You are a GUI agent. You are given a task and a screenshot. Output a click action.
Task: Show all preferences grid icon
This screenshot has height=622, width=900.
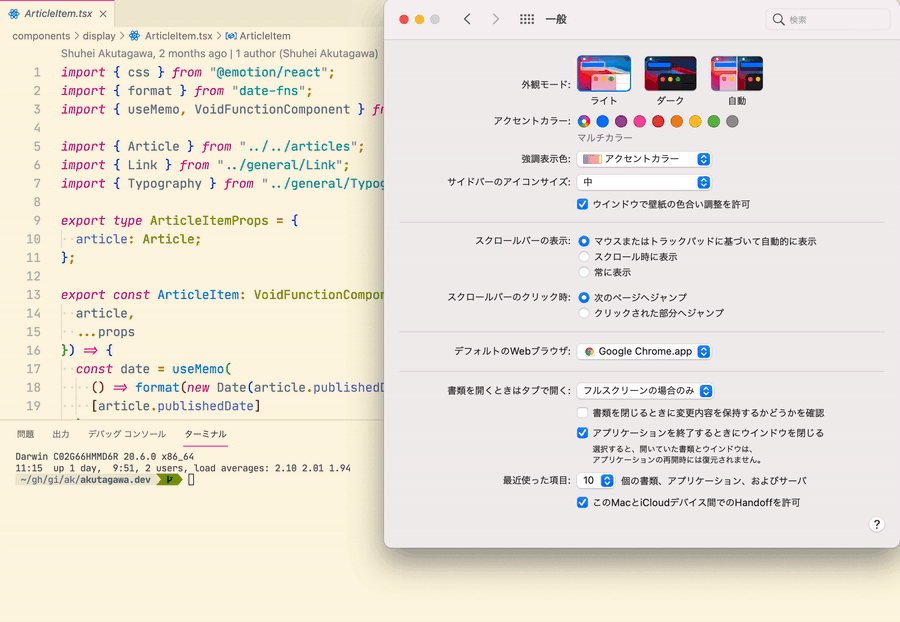pos(526,19)
